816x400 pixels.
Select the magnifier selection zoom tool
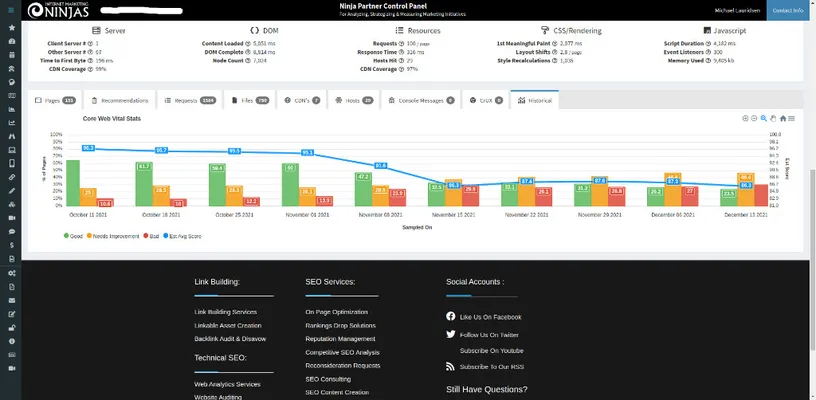[764, 118]
